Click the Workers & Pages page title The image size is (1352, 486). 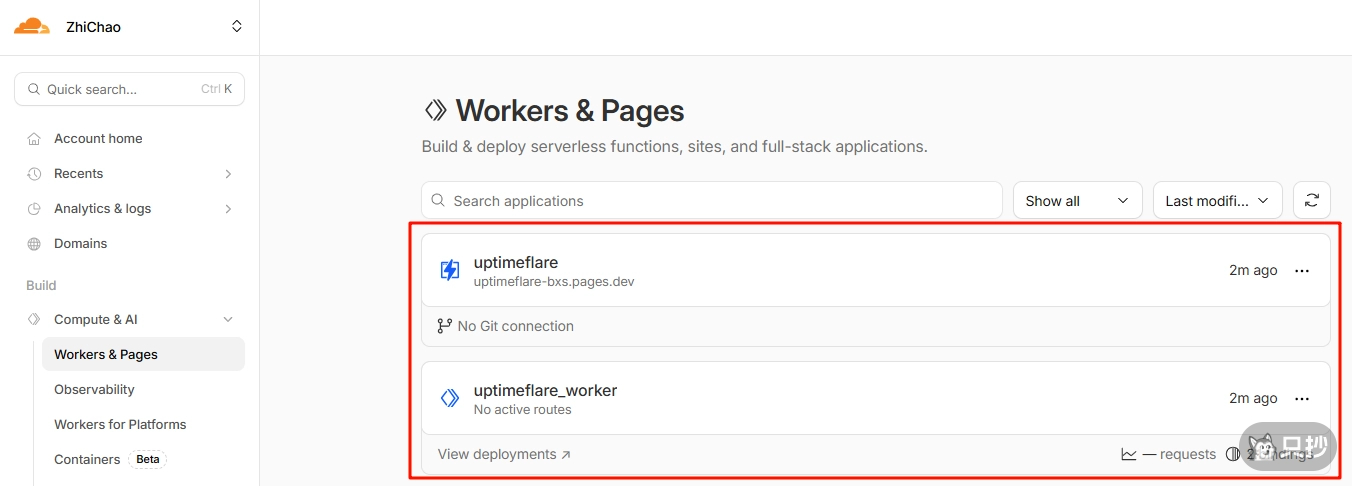point(570,110)
